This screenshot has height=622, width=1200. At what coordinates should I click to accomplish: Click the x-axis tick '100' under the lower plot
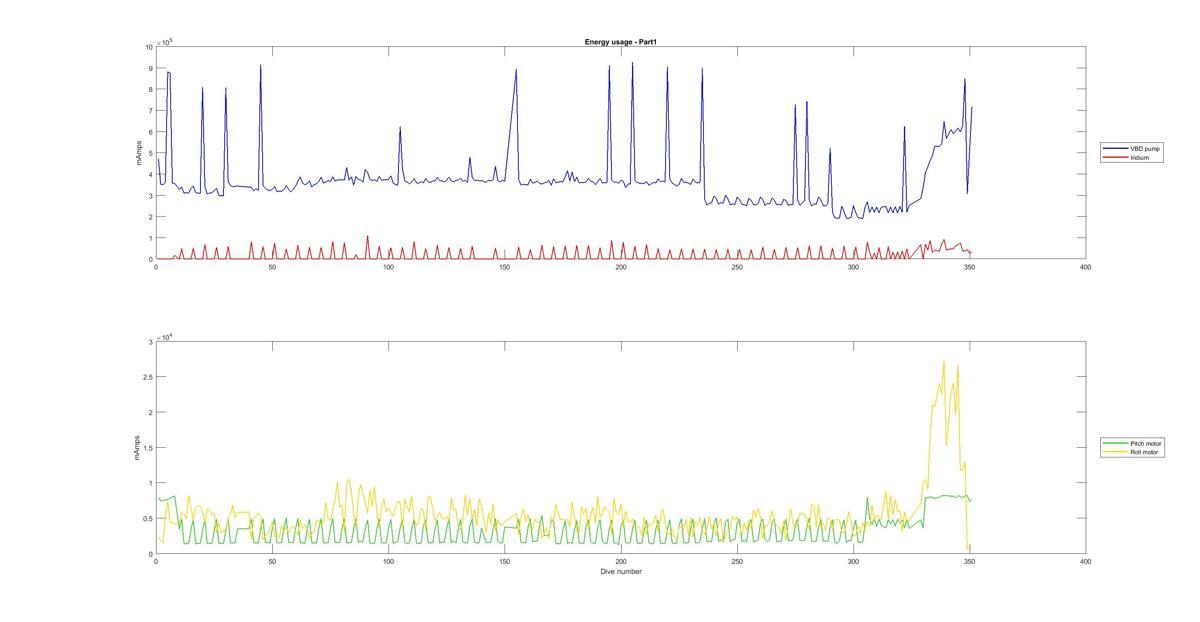point(388,562)
